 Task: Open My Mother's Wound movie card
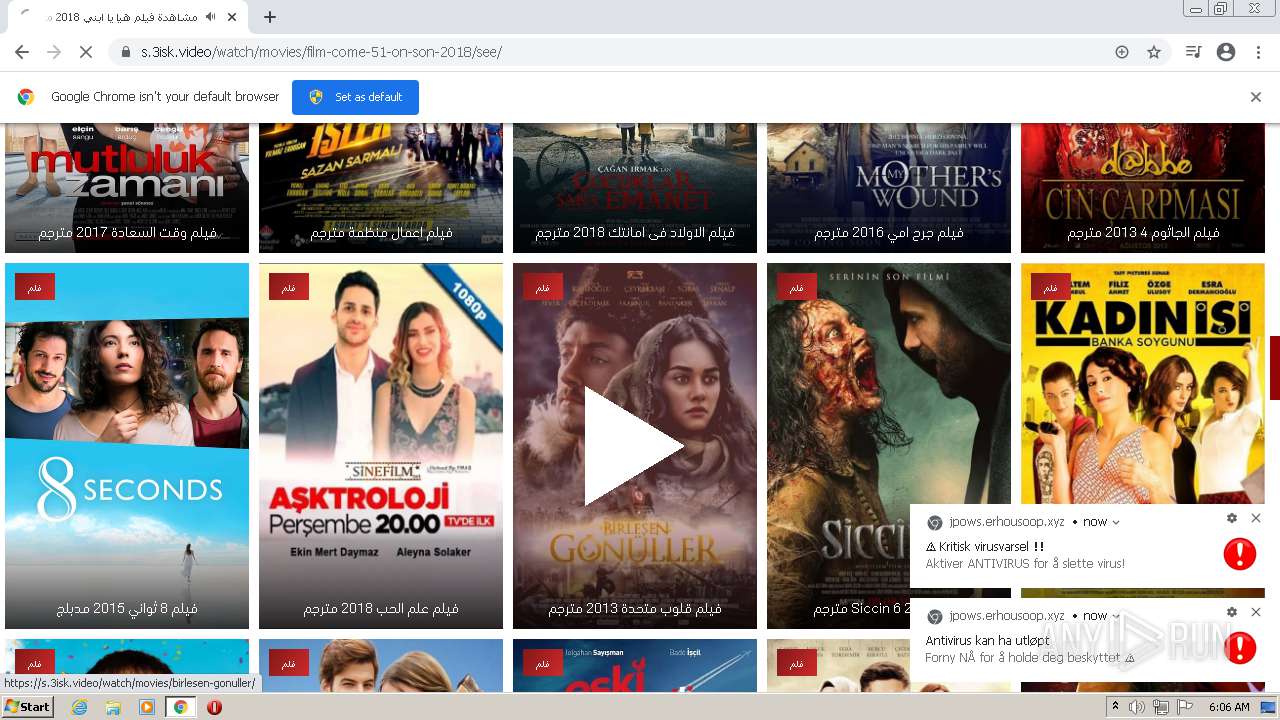point(889,187)
